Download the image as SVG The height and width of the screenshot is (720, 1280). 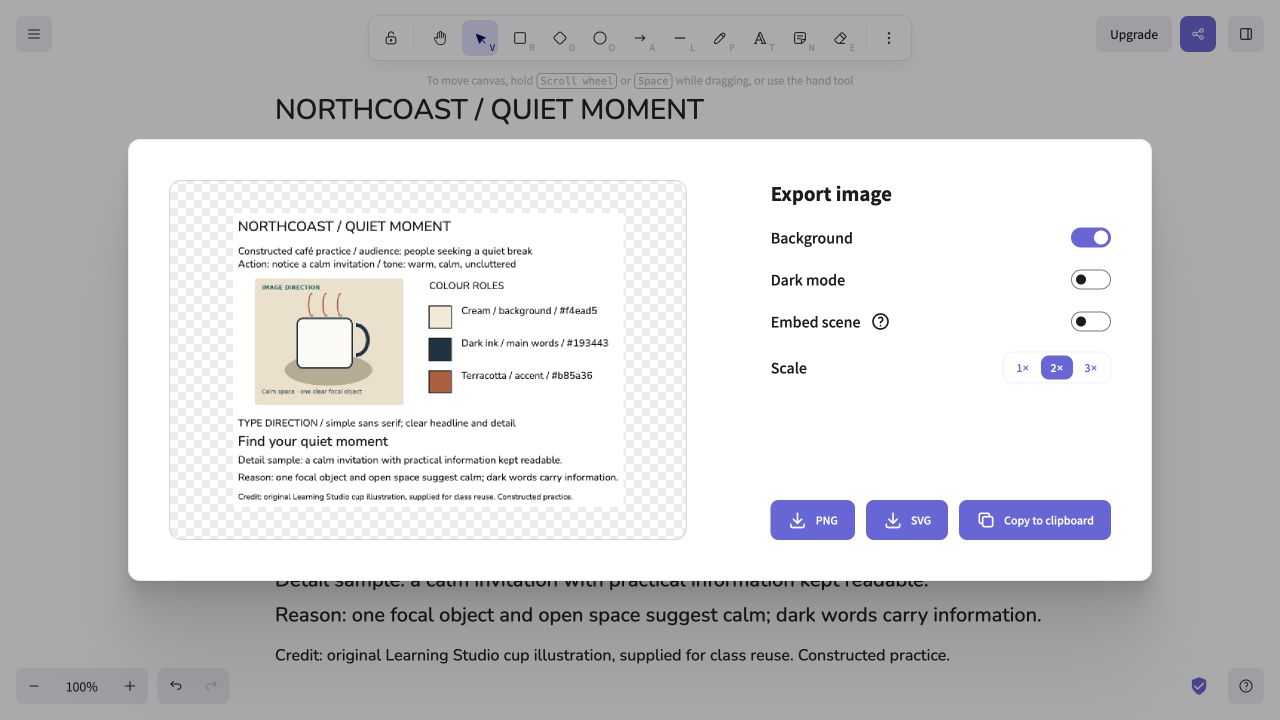tap(907, 520)
